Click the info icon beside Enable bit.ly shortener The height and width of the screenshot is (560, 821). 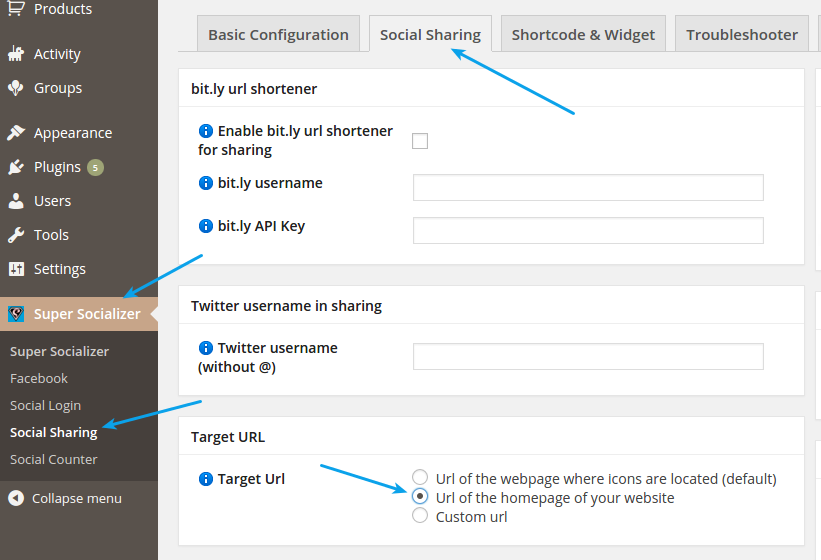click(206, 131)
